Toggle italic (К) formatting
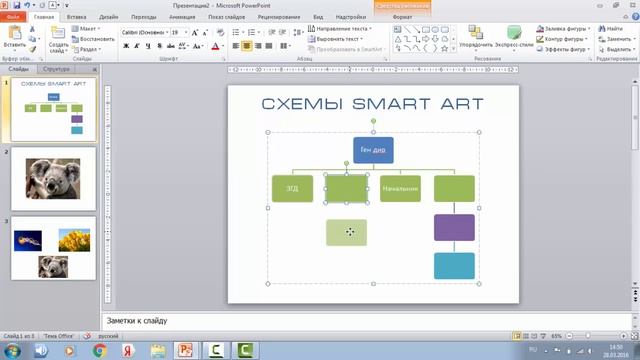Image resolution: width=640 pixels, height=360 pixels. point(137,46)
